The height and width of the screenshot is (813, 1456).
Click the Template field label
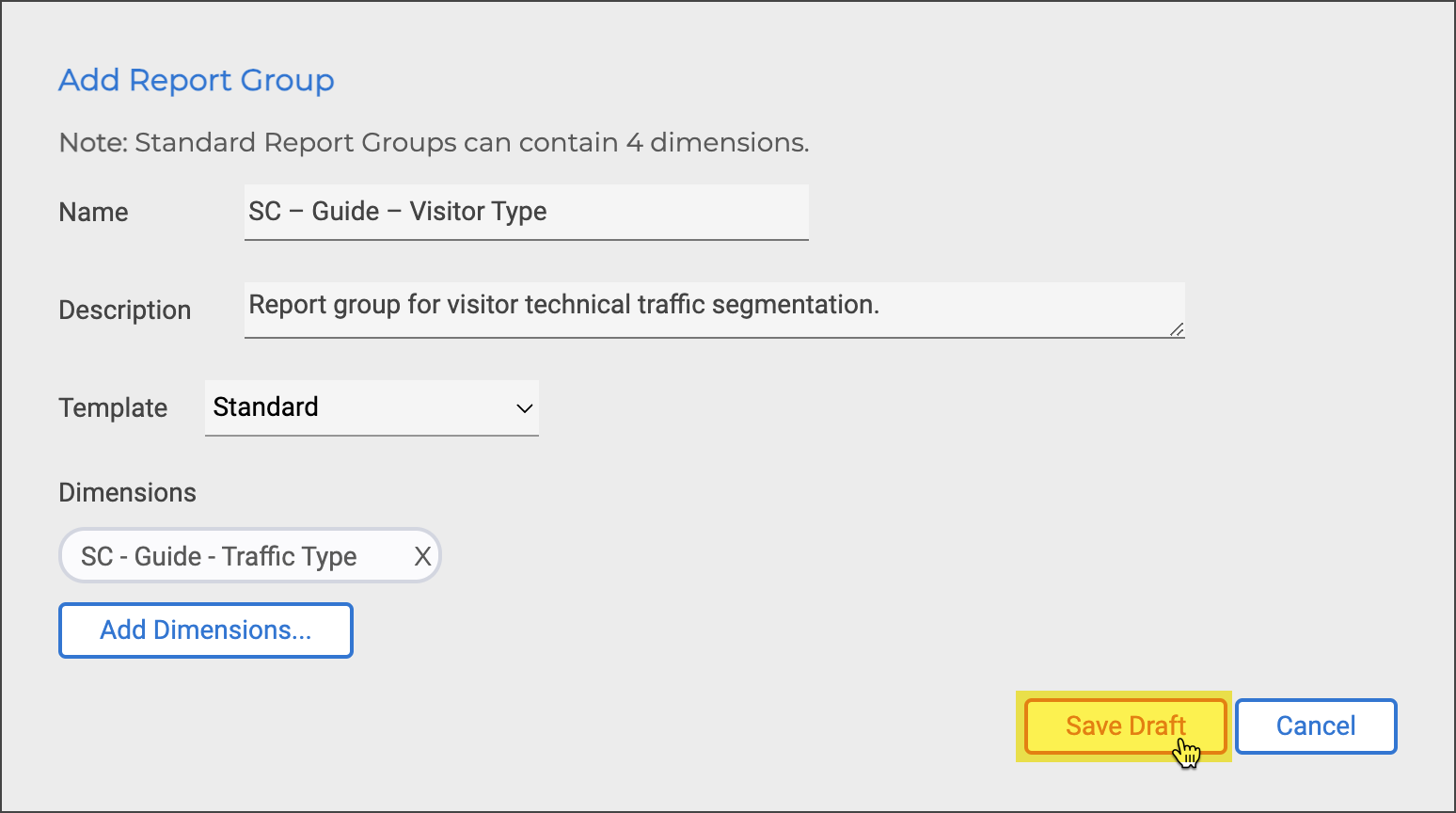[113, 408]
